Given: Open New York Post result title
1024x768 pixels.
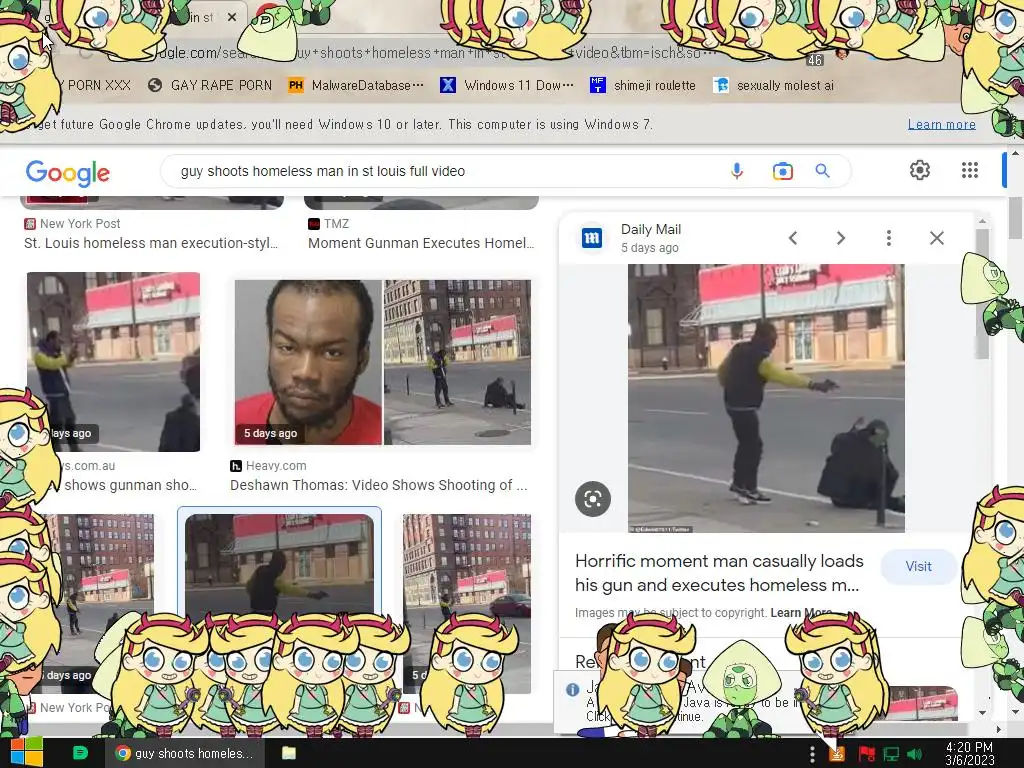Looking at the screenshot, I should click(x=151, y=243).
